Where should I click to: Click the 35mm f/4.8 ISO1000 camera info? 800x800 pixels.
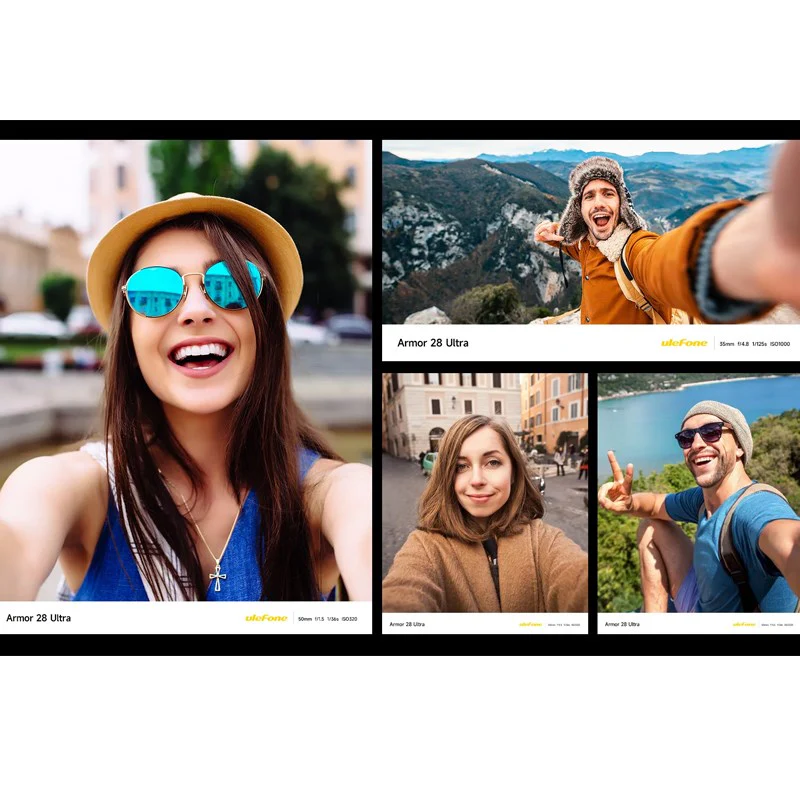point(755,344)
